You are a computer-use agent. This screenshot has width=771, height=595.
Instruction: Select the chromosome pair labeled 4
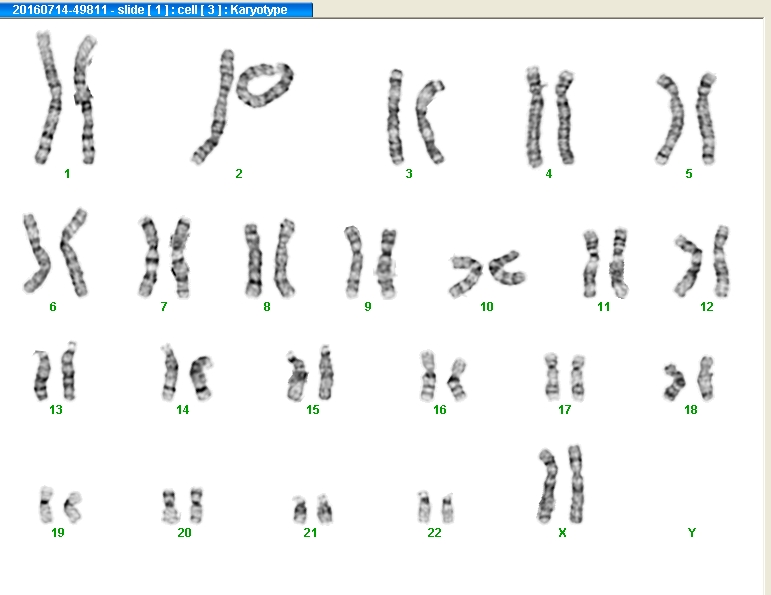point(550,117)
